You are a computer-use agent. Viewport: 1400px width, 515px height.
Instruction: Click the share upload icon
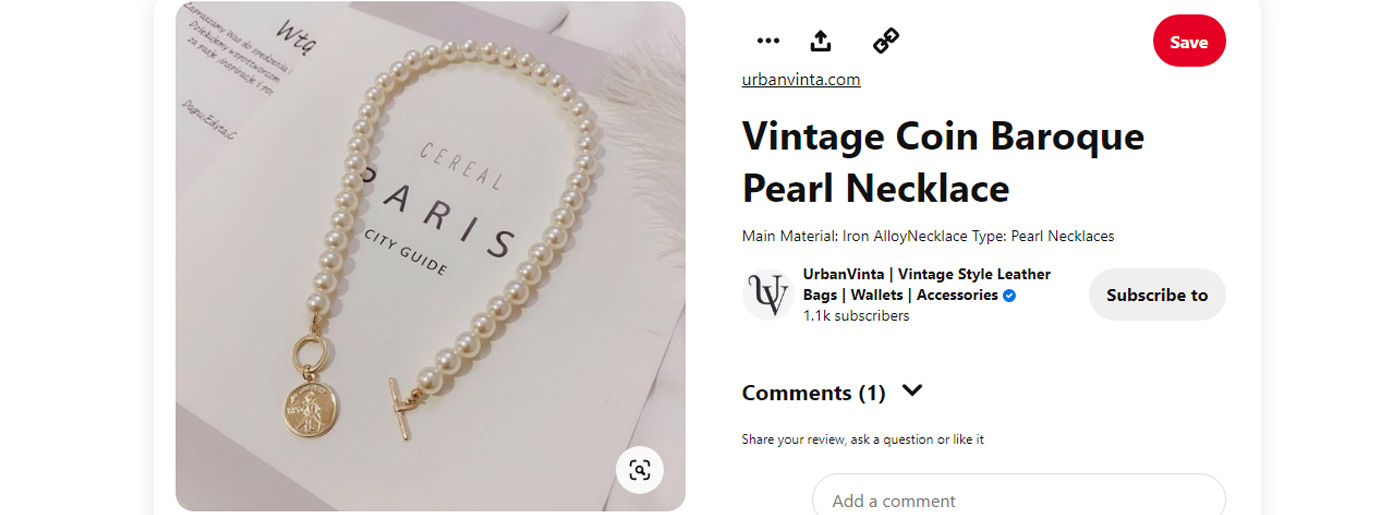[x=820, y=41]
